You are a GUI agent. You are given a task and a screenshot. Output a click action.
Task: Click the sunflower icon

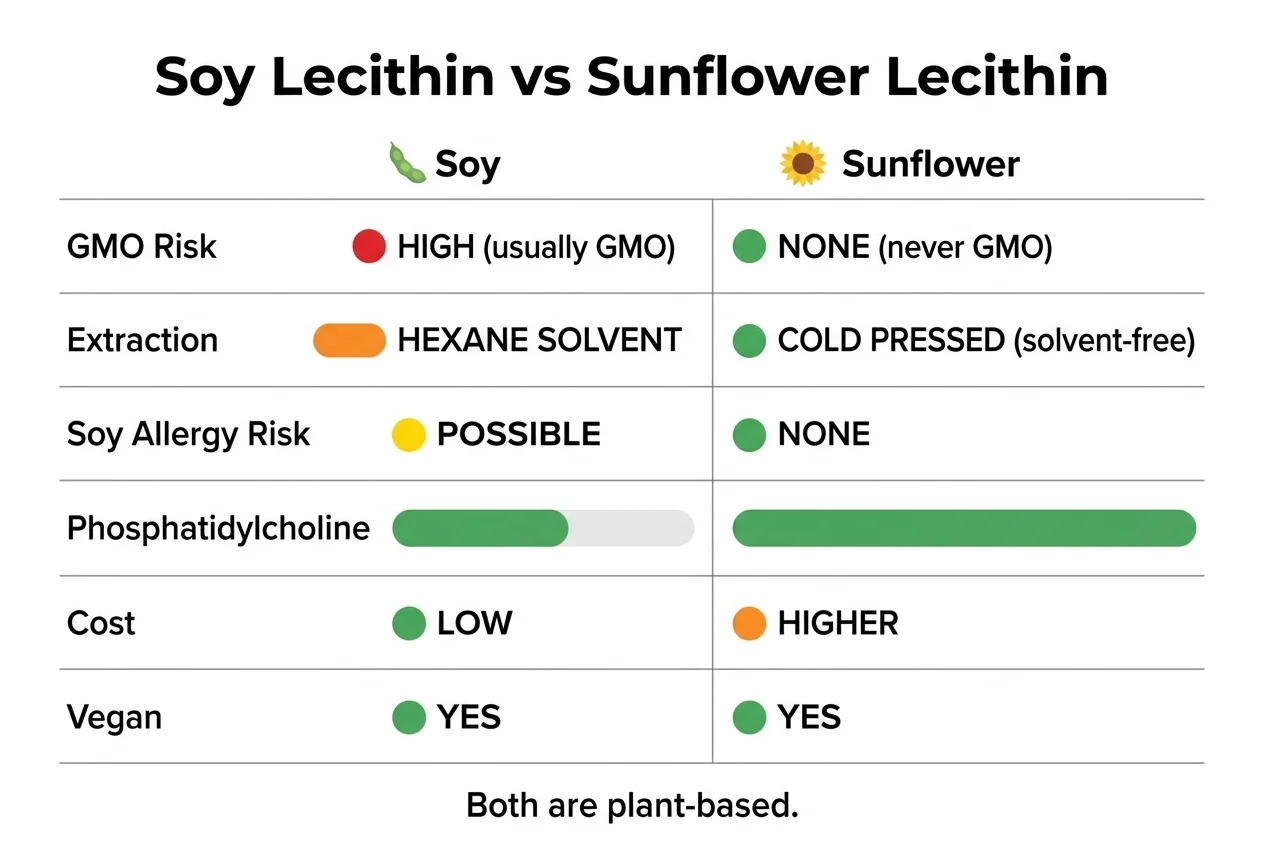tap(803, 164)
